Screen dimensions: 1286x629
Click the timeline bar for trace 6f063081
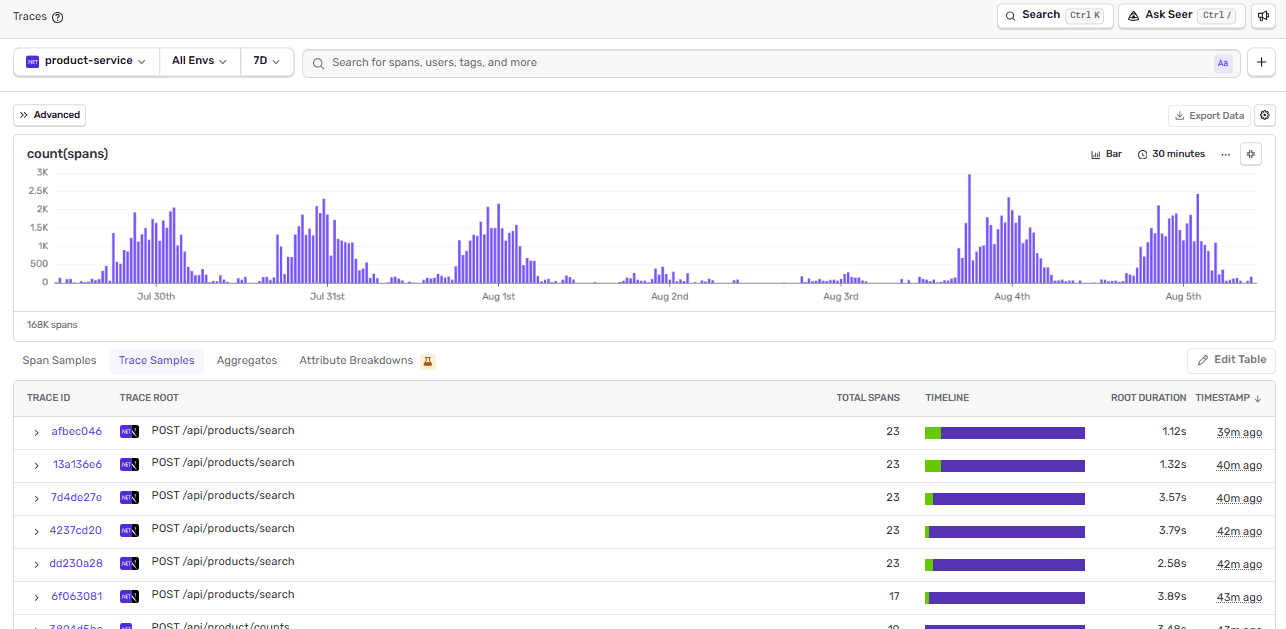[x=1005, y=598]
